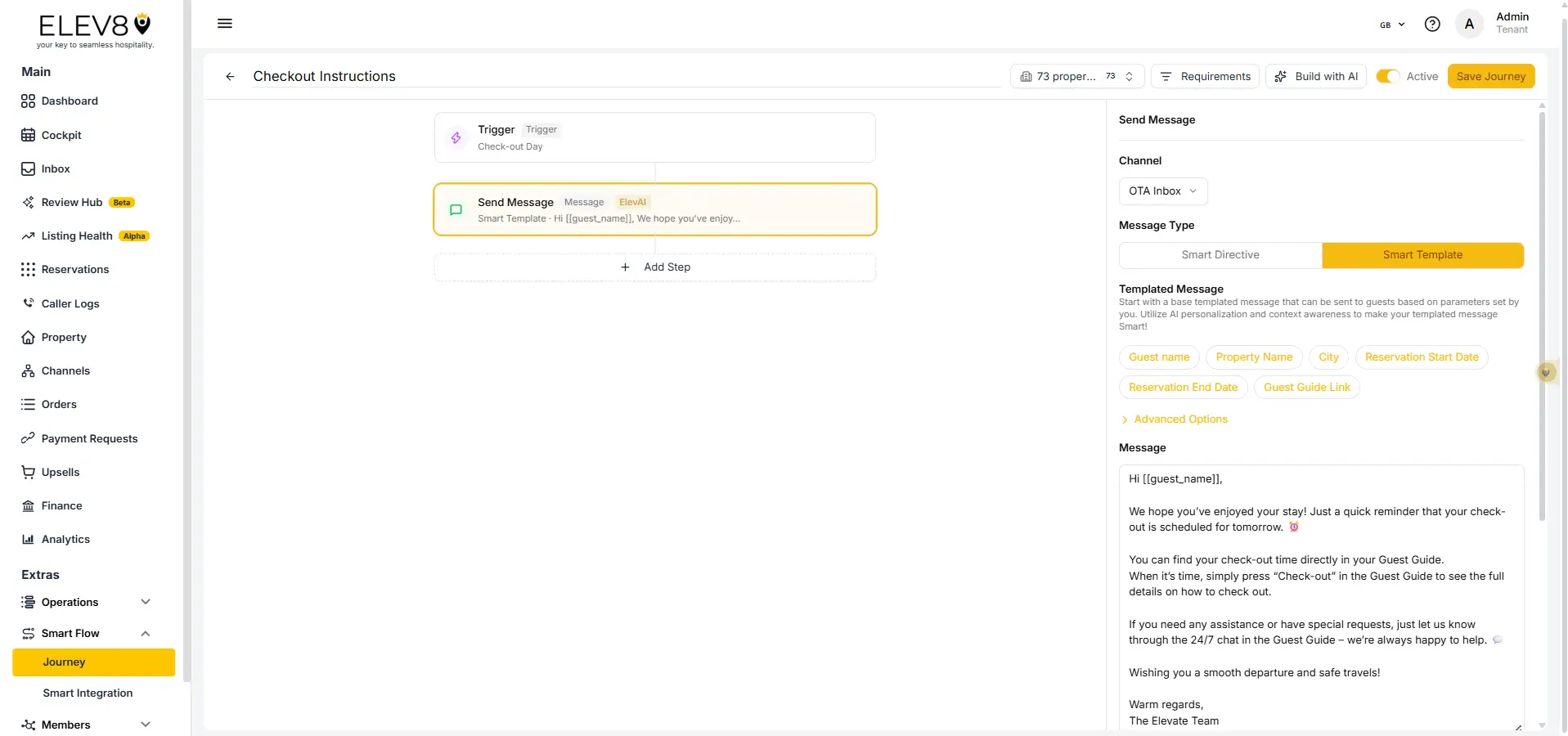Click the floating ELEV8 assistant badge
This screenshot has height=736, width=1568.
click(1546, 373)
